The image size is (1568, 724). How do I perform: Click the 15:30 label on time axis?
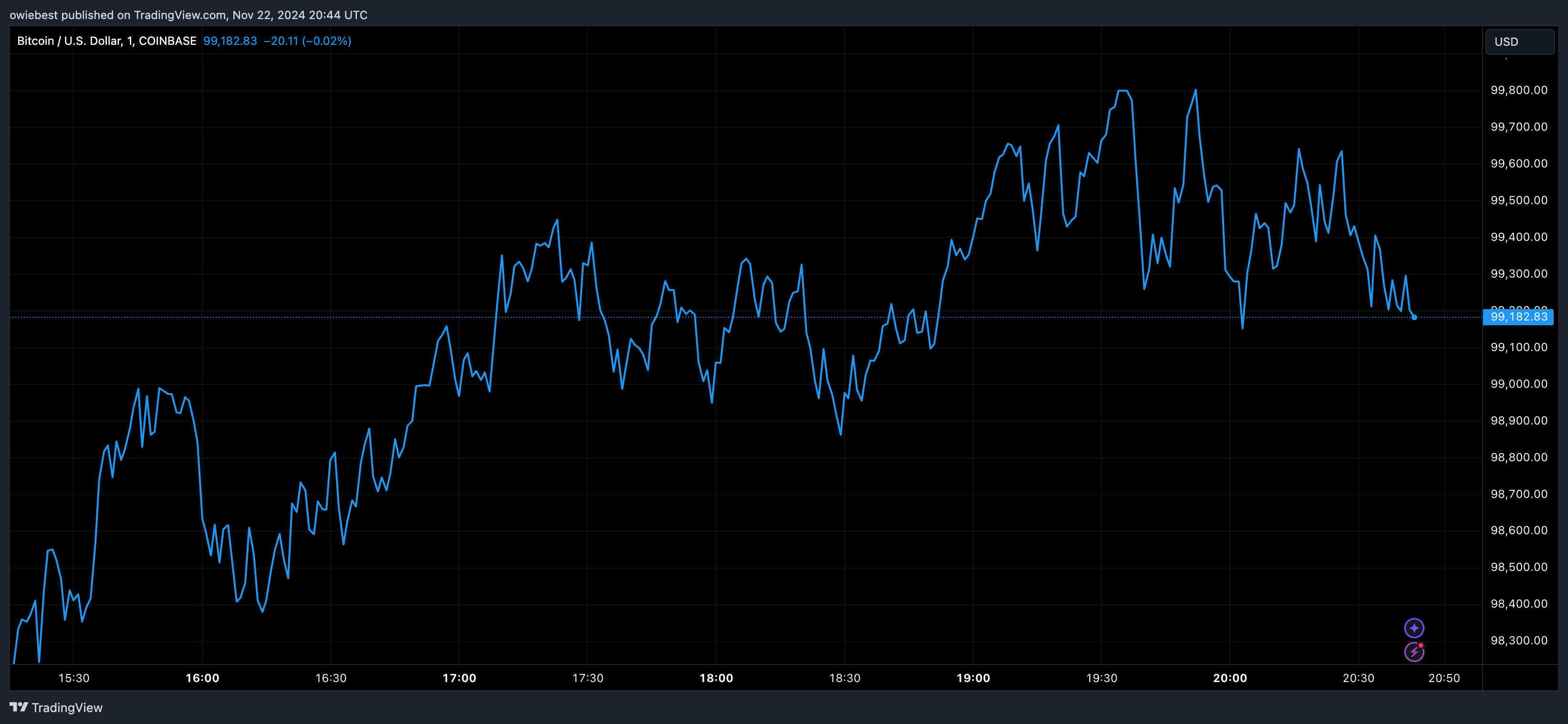73,678
